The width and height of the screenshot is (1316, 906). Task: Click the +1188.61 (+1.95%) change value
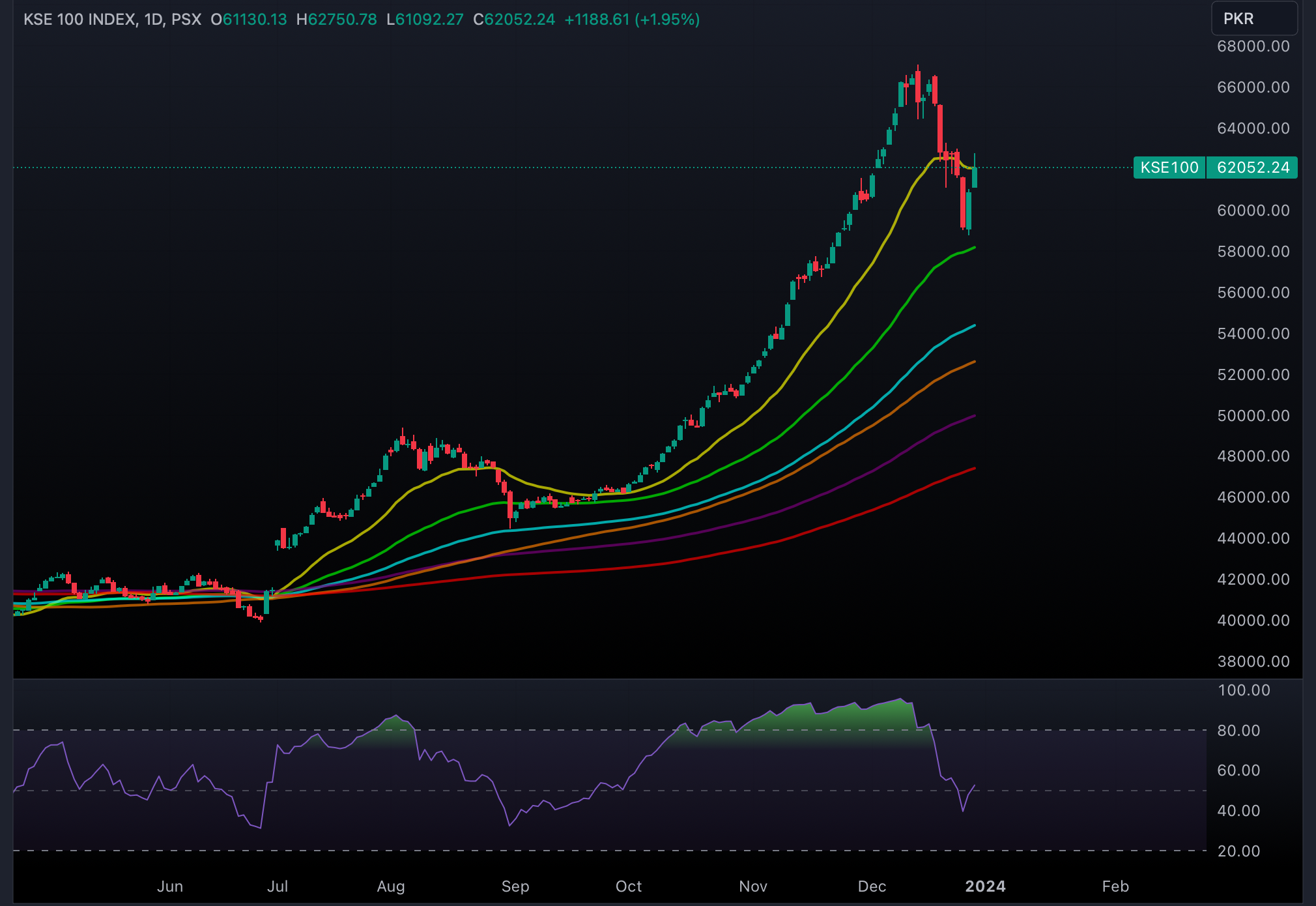point(631,20)
